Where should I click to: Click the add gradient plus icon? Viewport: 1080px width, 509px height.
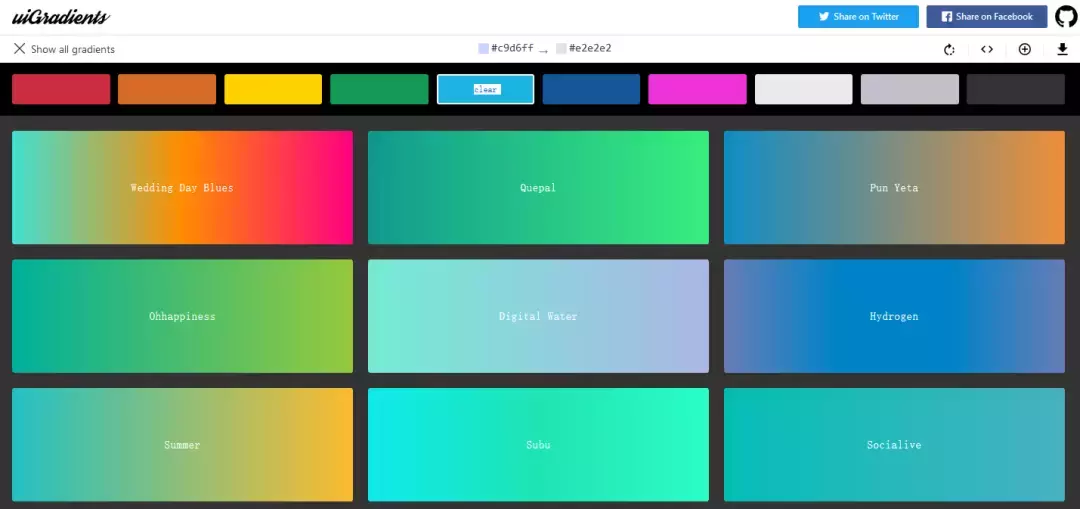point(1025,50)
